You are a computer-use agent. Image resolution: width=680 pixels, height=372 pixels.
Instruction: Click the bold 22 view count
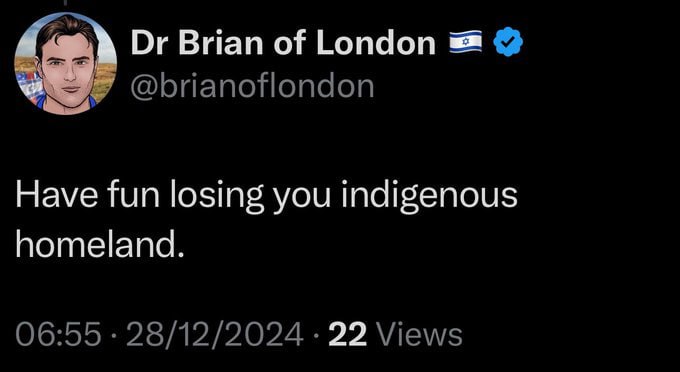pyautogui.click(x=347, y=335)
